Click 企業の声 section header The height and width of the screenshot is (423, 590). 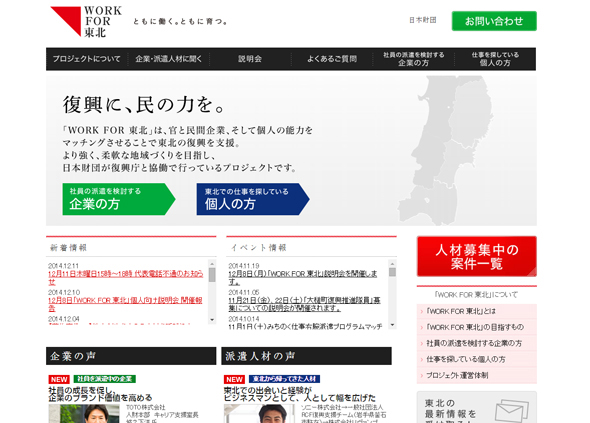[131, 356]
